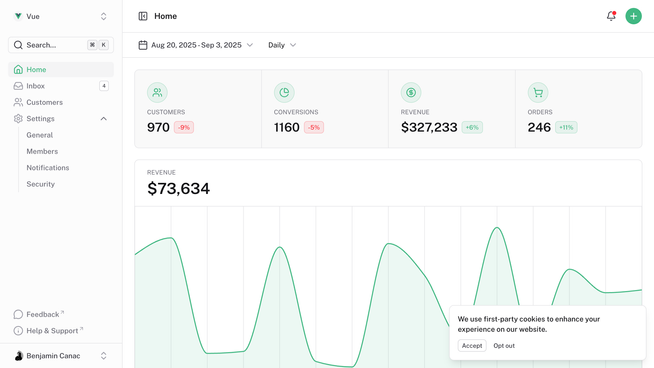The width and height of the screenshot is (654, 368).
Task: Click the orders value 246
Action: tap(539, 127)
